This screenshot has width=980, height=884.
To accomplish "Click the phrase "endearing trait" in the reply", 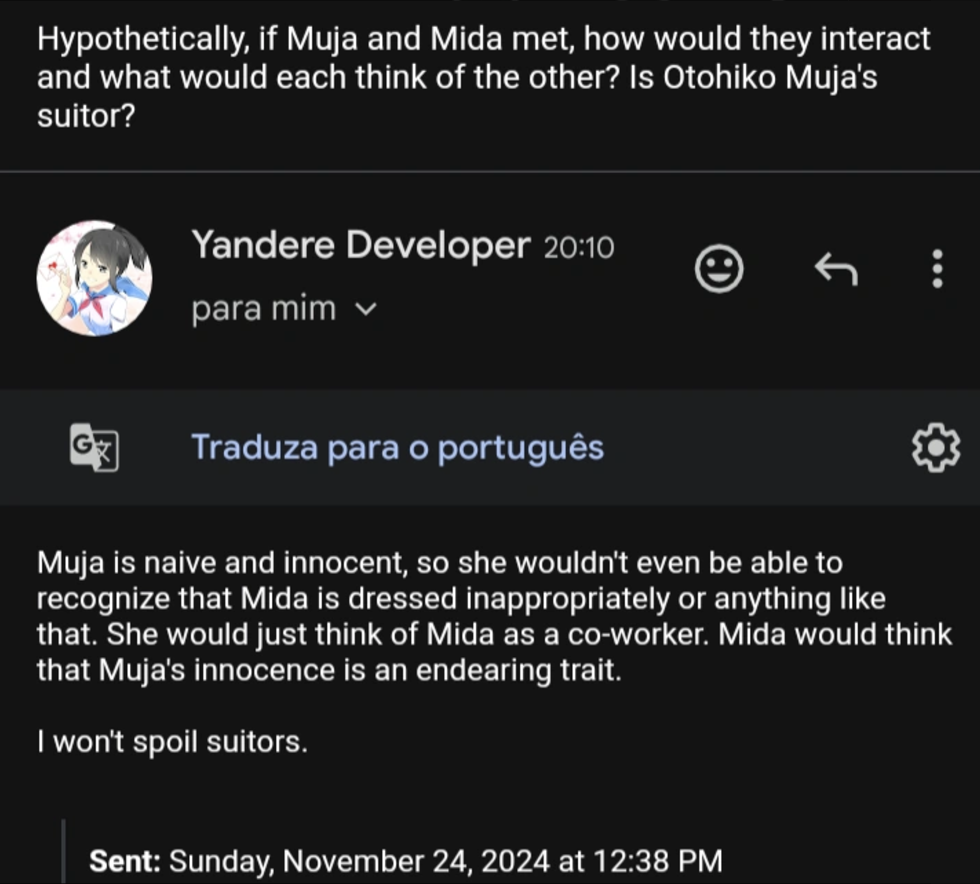I will click(x=519, y=670).
